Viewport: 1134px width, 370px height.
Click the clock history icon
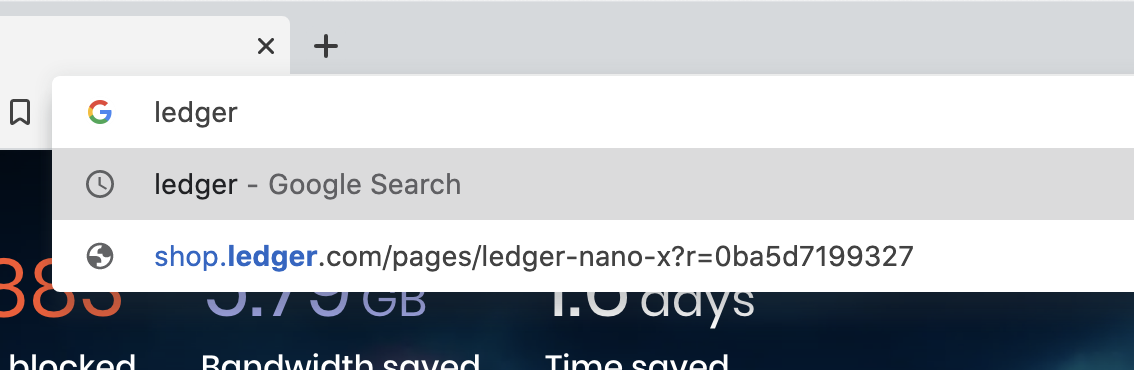(x=100, y=184)
